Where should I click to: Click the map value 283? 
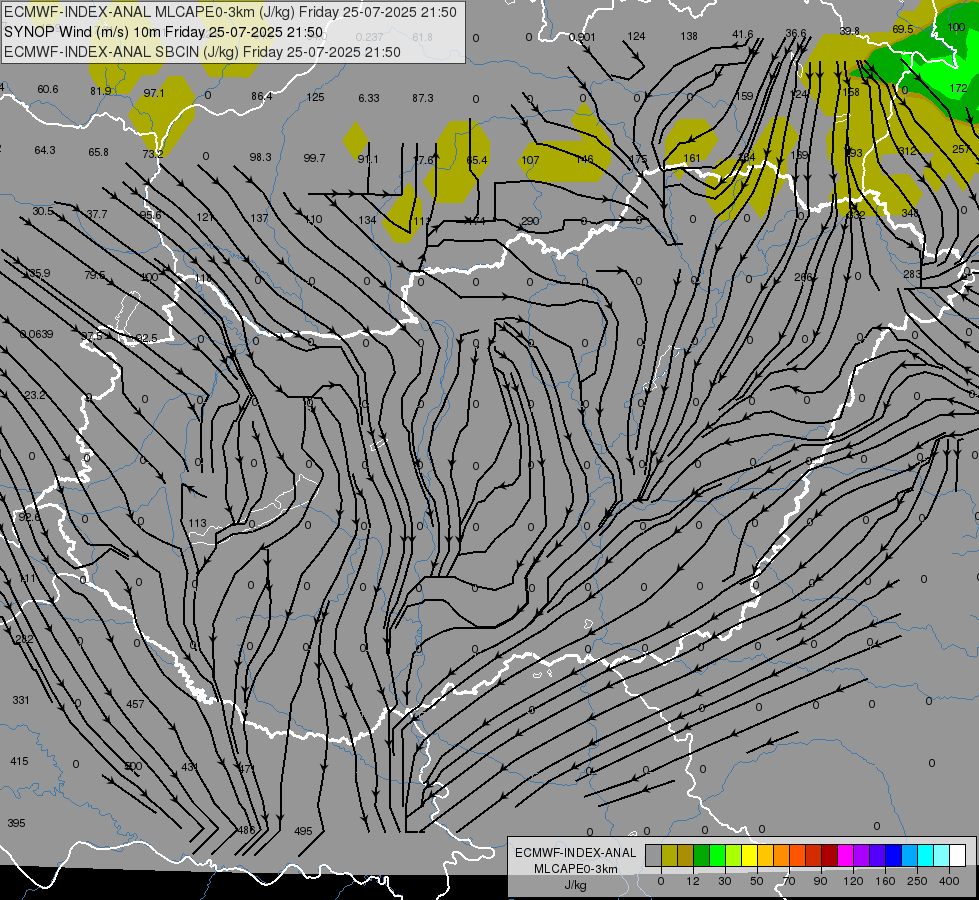[x=912, y=274]
